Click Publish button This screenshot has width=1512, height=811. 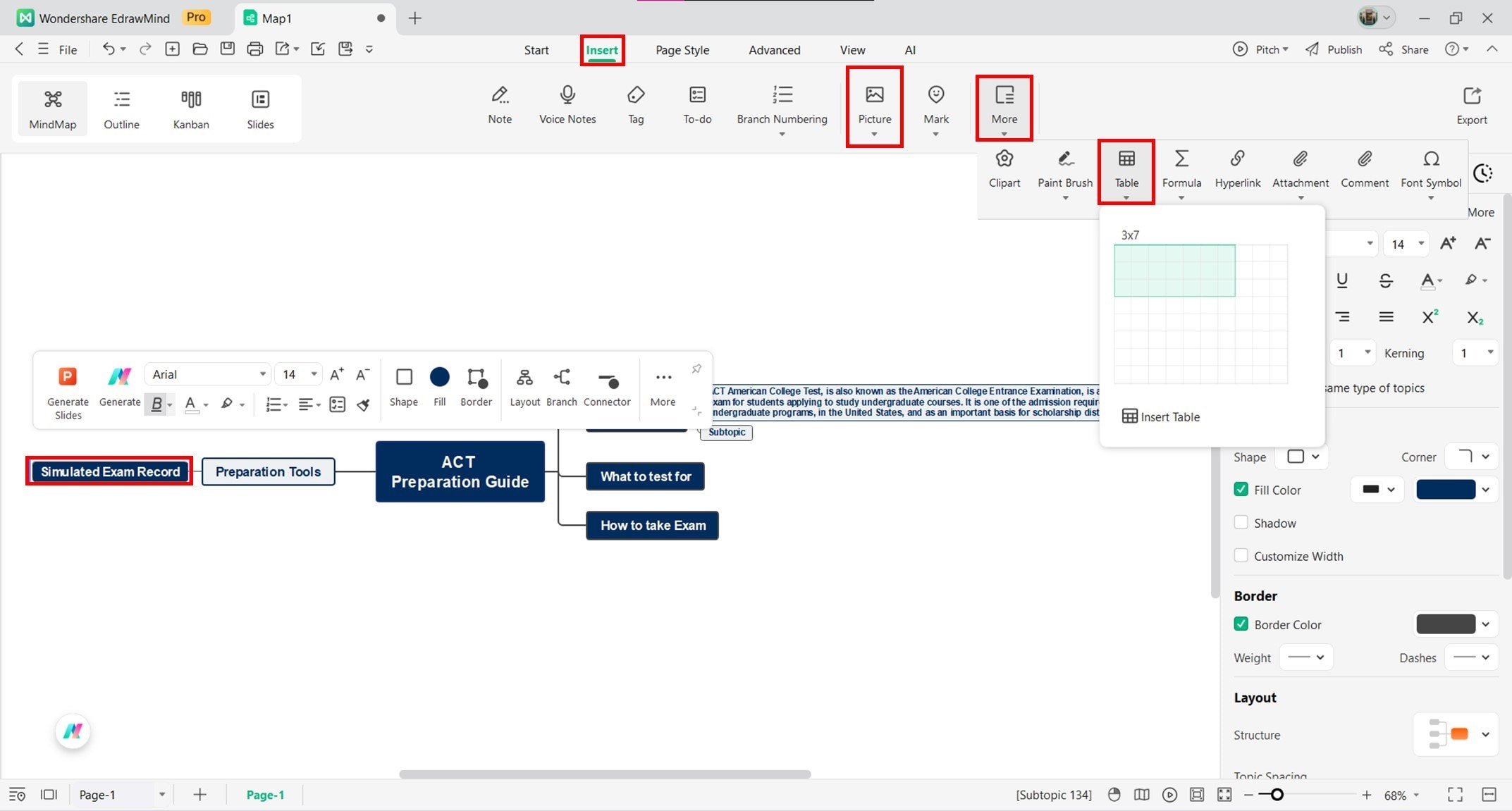1334,49
